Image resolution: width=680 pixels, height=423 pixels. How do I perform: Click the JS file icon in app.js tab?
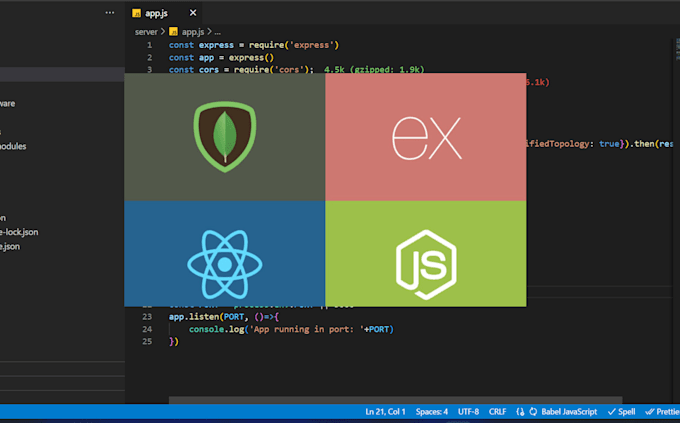[x=138, y=13]
